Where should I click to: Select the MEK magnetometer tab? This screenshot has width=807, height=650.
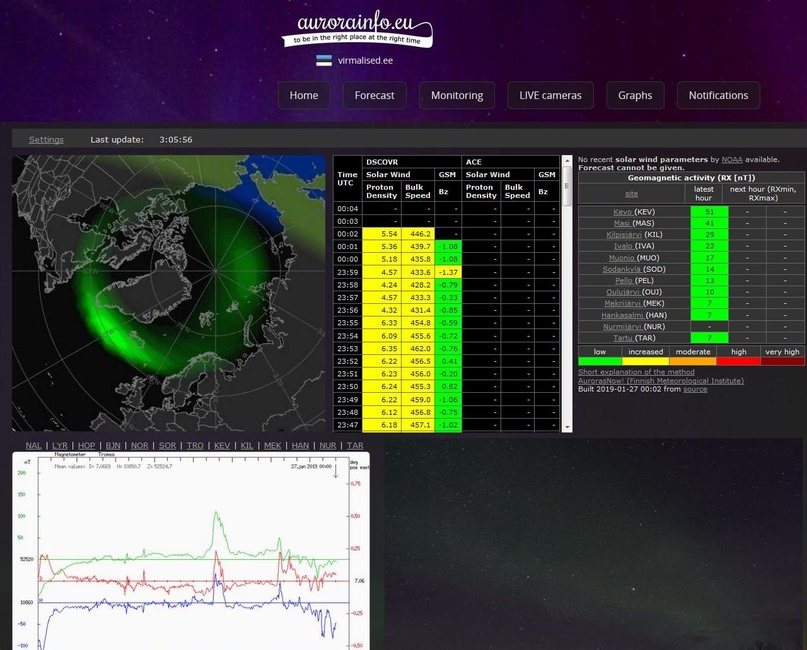pyautogui.click(x=272, y=446)
